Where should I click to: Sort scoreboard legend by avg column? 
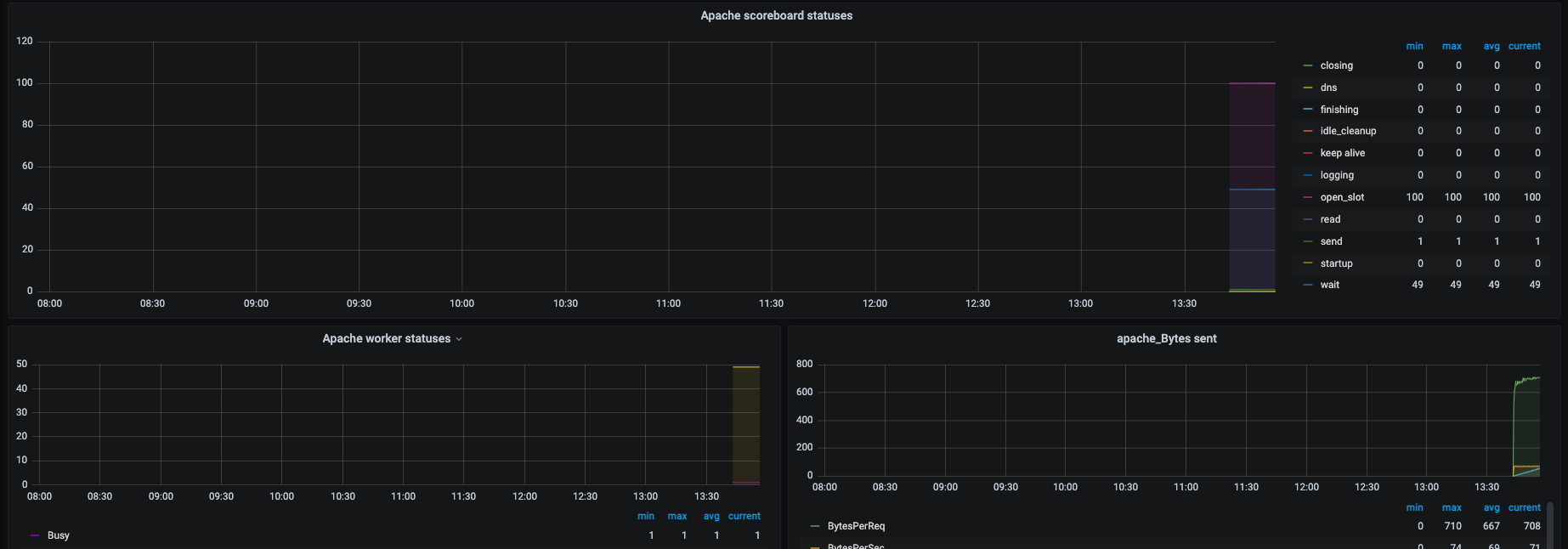click(x=1492, y=46)
